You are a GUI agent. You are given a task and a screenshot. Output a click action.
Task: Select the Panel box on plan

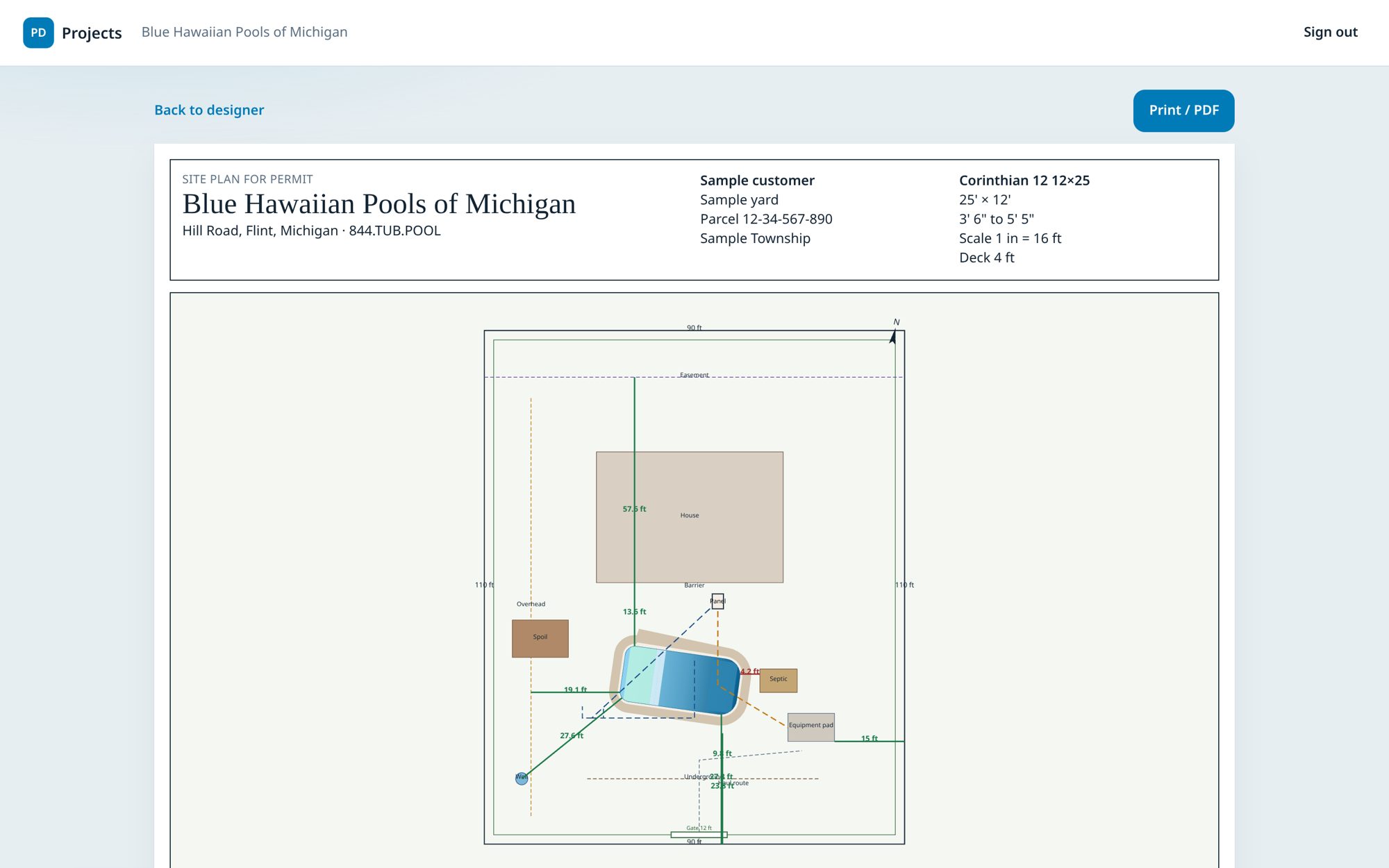click(717, 601)
